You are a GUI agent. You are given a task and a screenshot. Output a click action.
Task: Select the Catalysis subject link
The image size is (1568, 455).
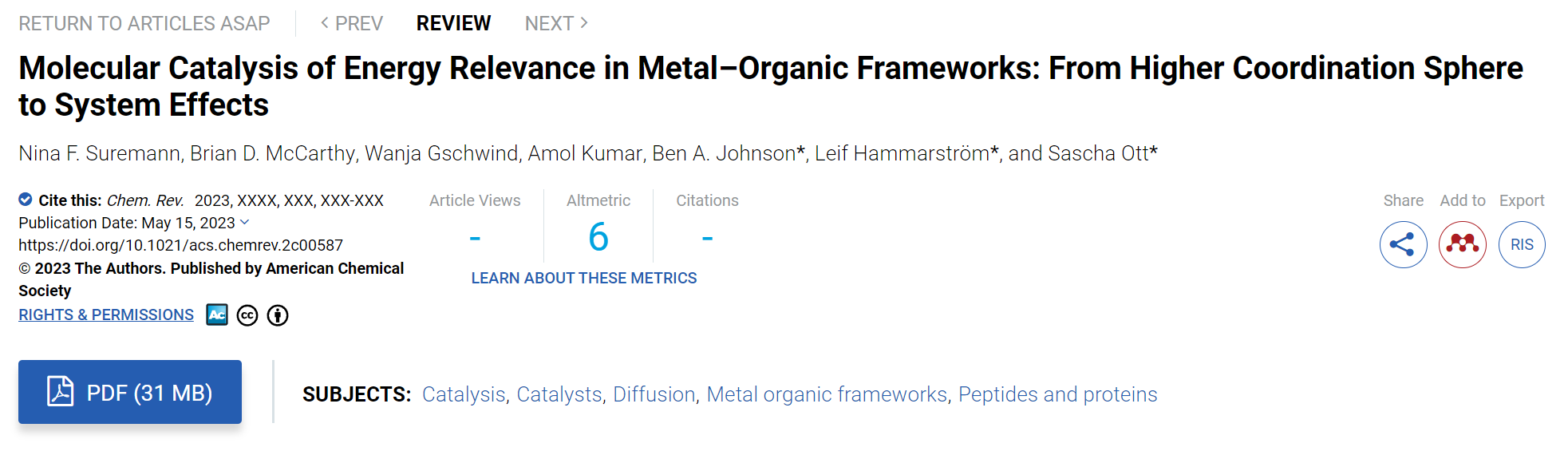point(464,394)
